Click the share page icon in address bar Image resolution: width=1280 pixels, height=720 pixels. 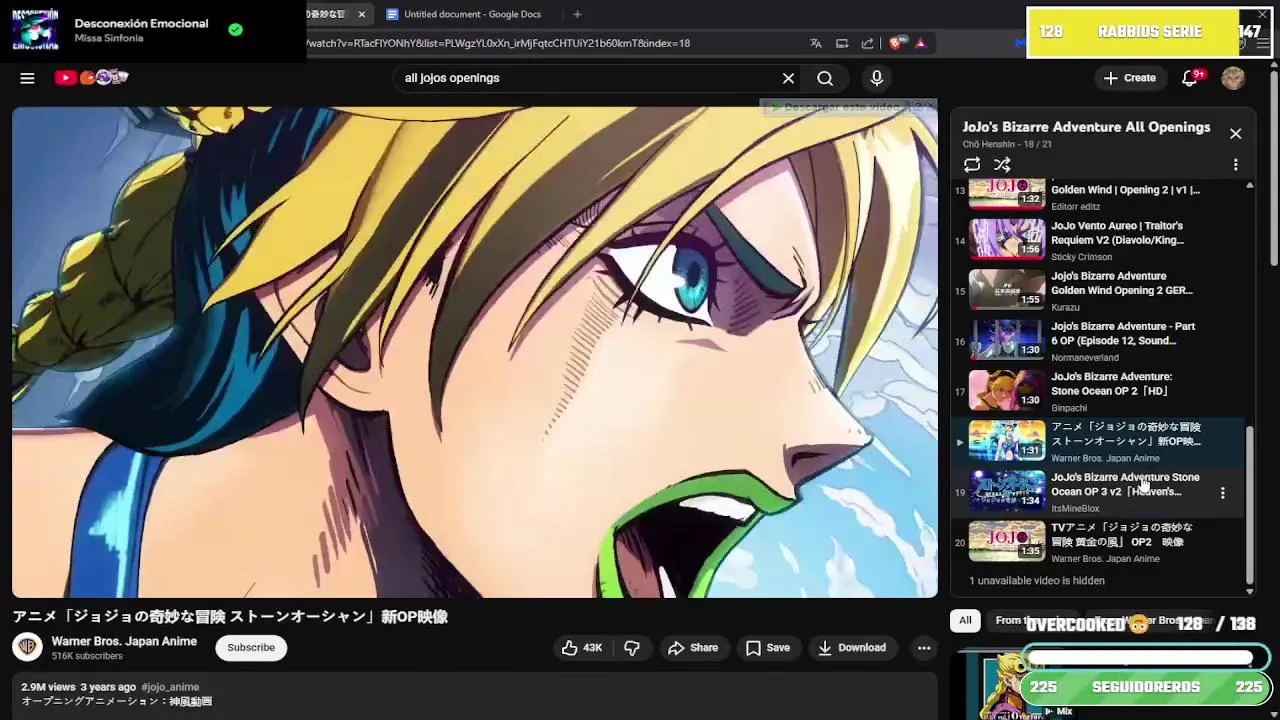(x=867, y=43)
